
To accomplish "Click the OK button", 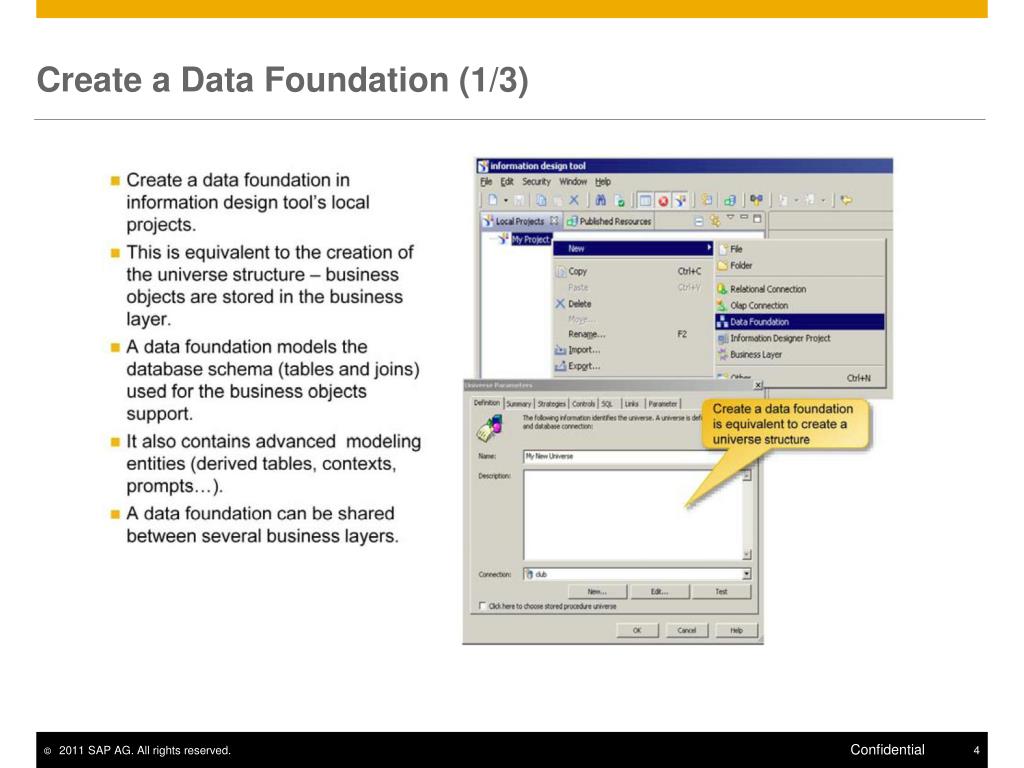I will pyautogui.click(x=637, y=630).
